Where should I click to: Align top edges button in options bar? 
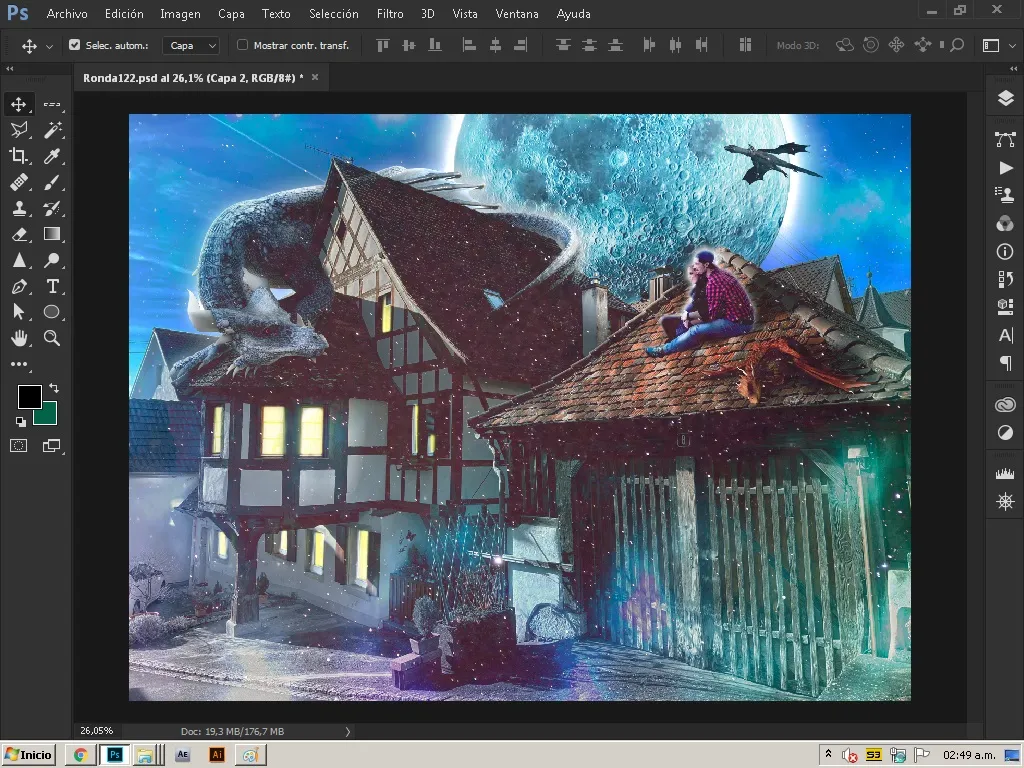pos(383,45)
